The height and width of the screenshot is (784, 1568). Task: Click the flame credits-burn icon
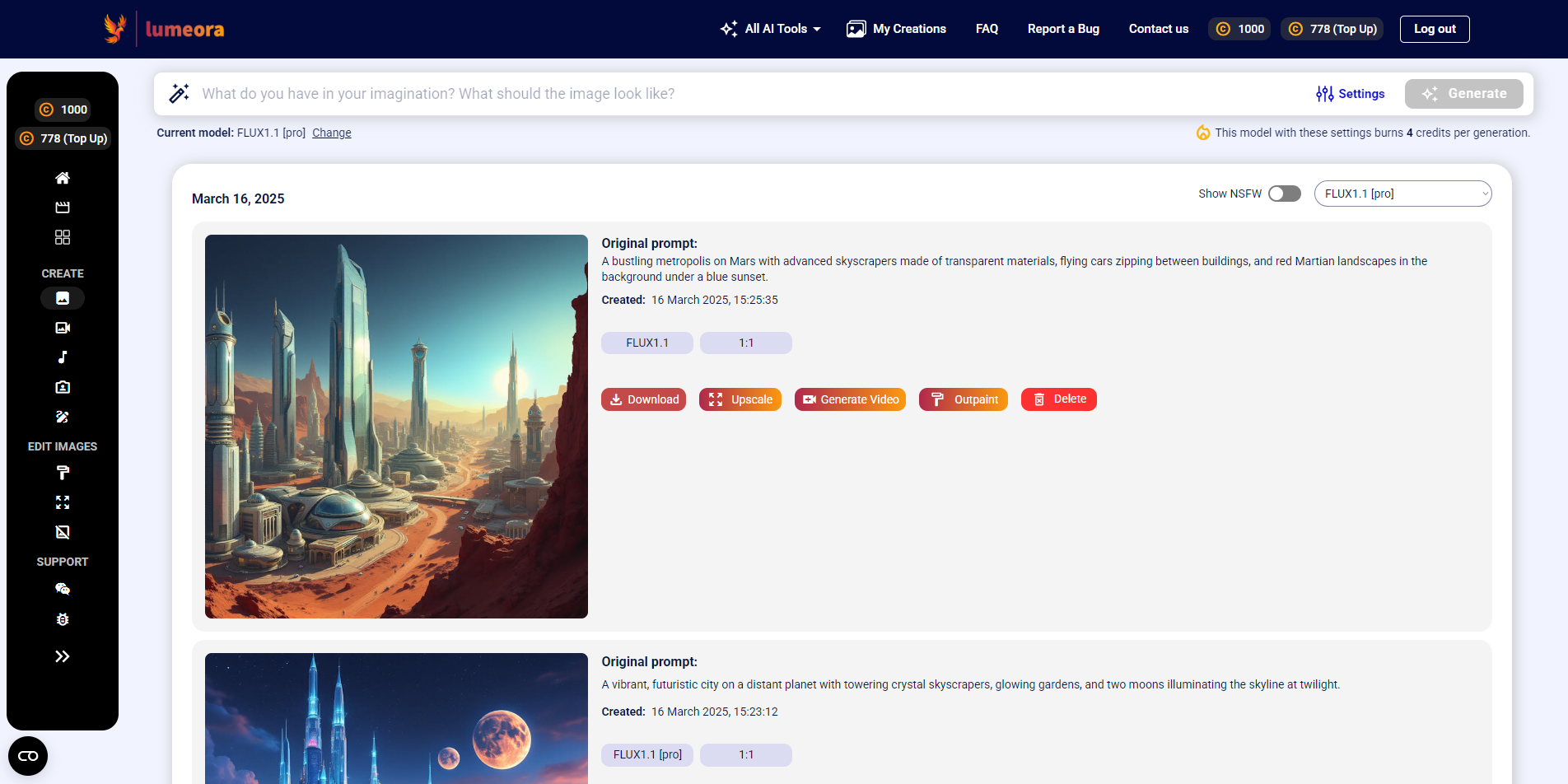coord(1203,133)
